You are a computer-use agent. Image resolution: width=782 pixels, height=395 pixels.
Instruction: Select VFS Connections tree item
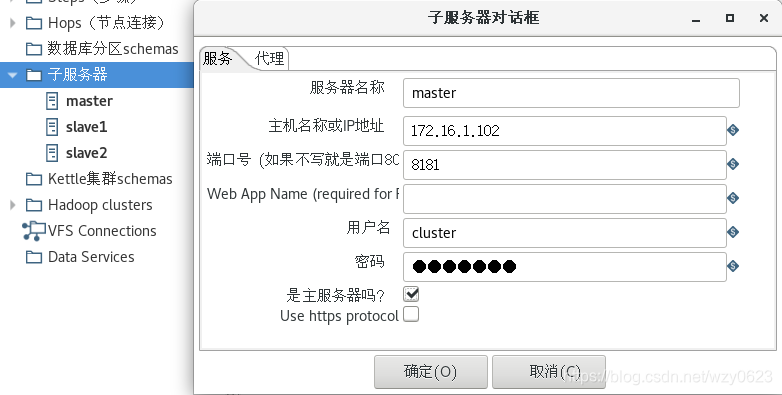pos(102,231)
